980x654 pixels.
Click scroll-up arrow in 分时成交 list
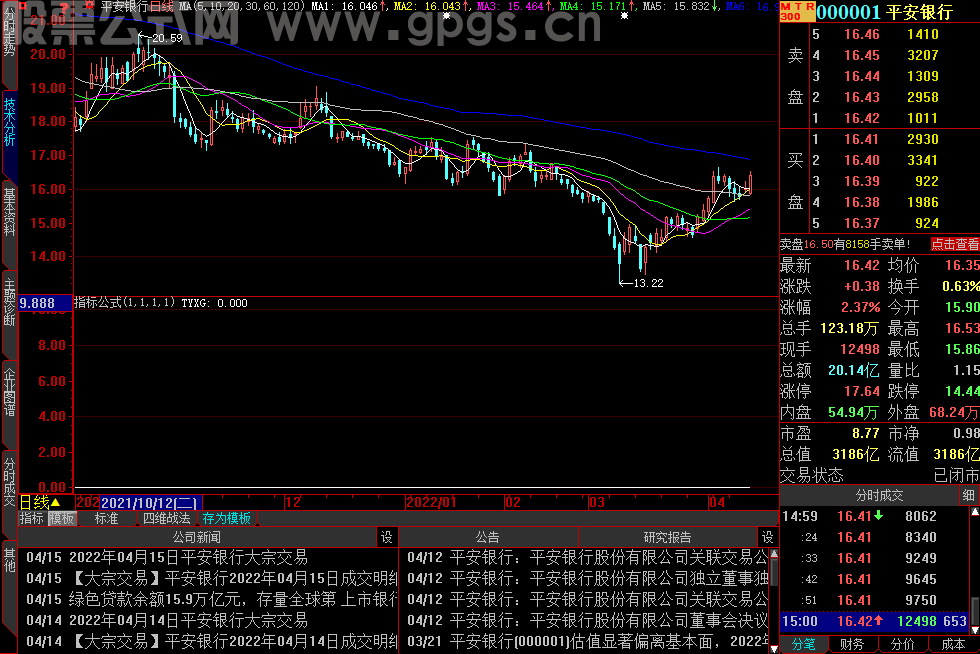click(975, 512)
